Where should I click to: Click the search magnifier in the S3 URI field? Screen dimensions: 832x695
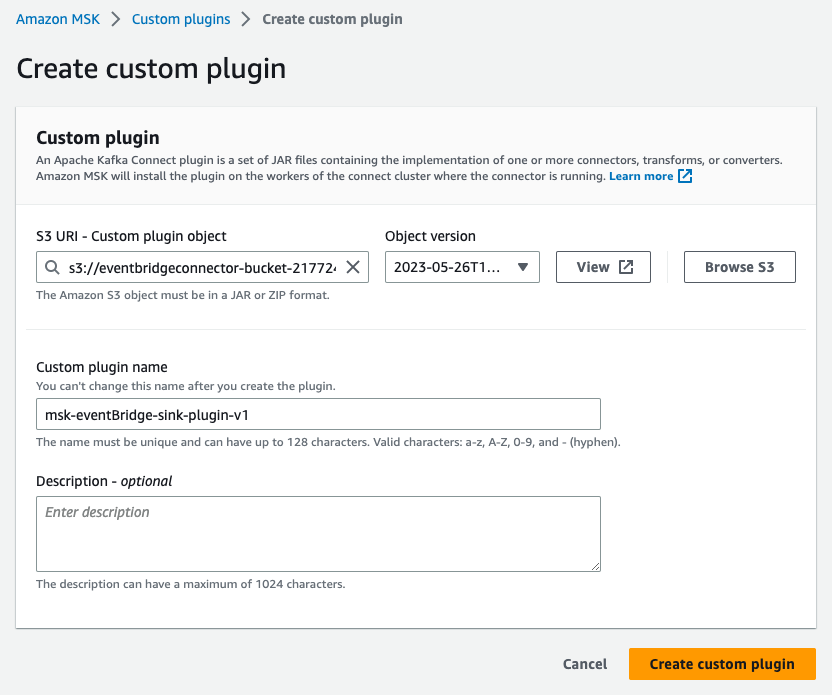coord(53,267)
